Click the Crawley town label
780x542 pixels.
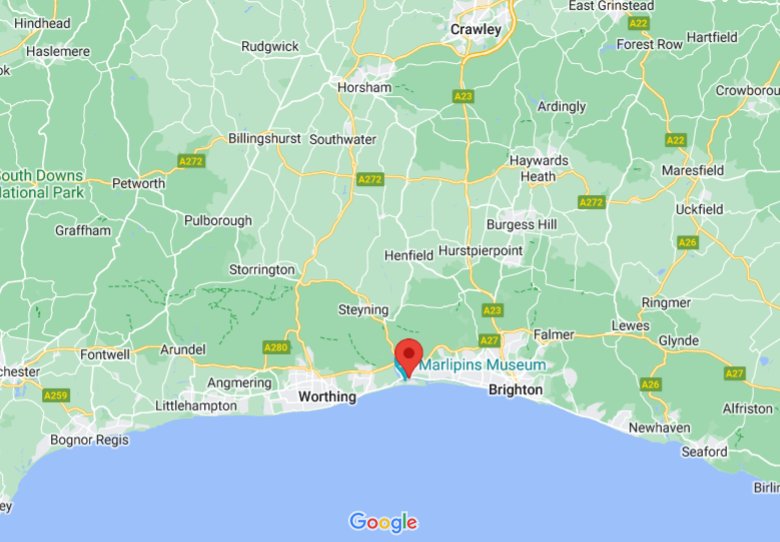pos(476,29)
